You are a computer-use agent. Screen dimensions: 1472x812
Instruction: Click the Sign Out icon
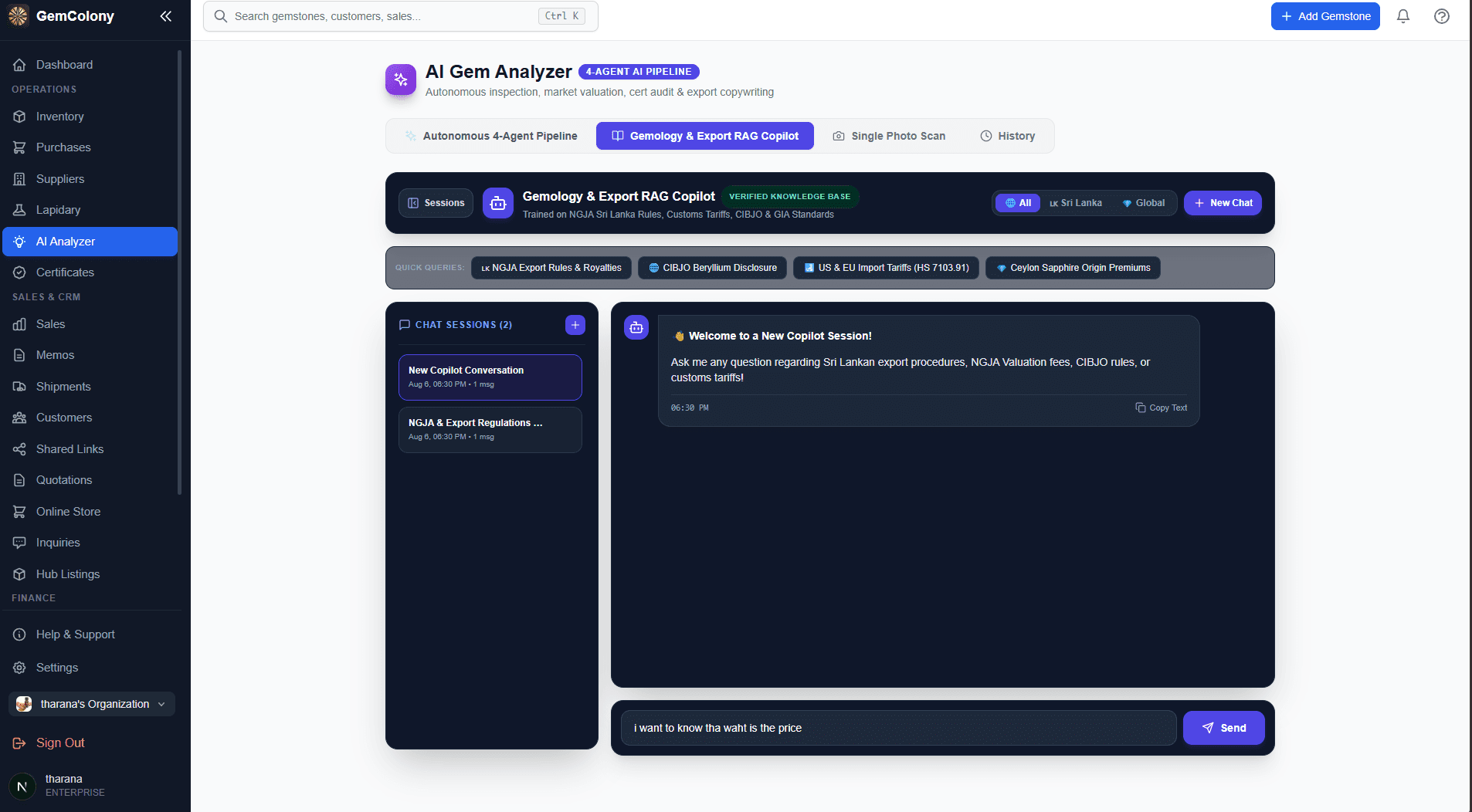pyautogui.click(x=19, y=743)
